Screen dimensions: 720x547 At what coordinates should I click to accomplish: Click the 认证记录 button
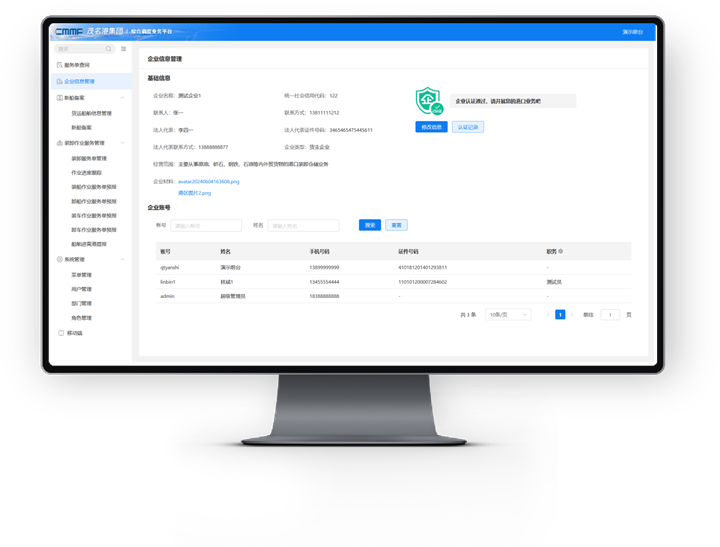point(468,127)
